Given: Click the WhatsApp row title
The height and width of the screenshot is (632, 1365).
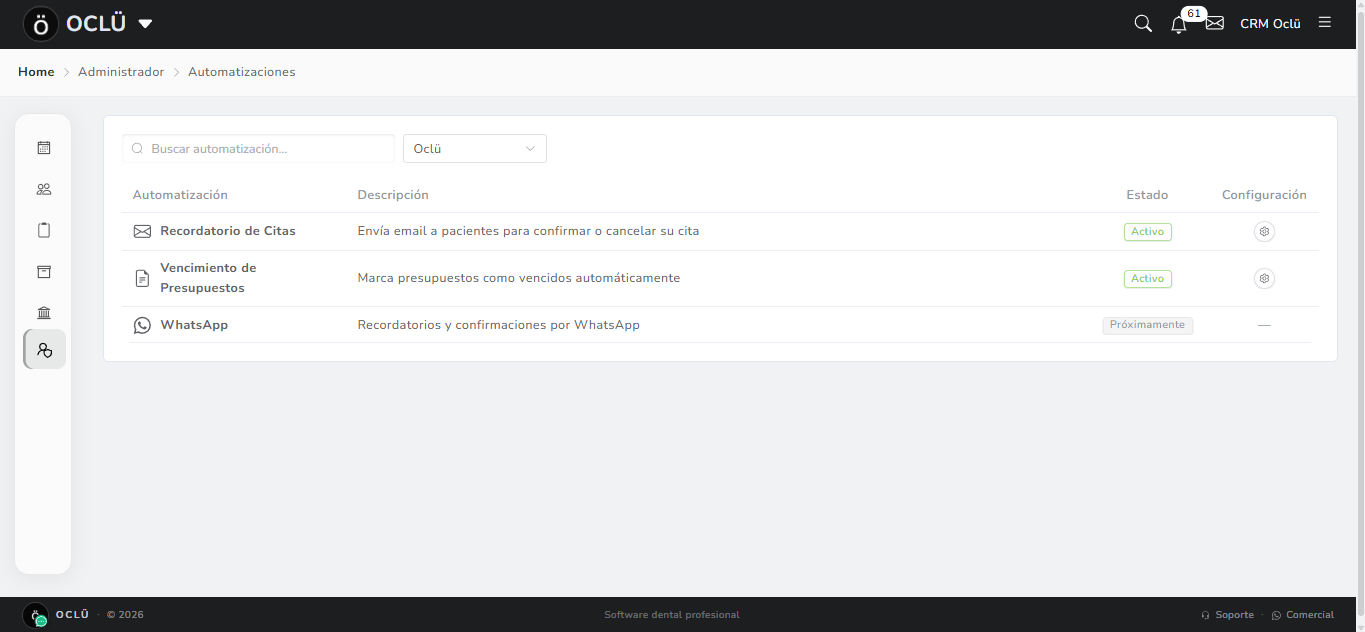Looking at the screenshot, I should point(194,325).
